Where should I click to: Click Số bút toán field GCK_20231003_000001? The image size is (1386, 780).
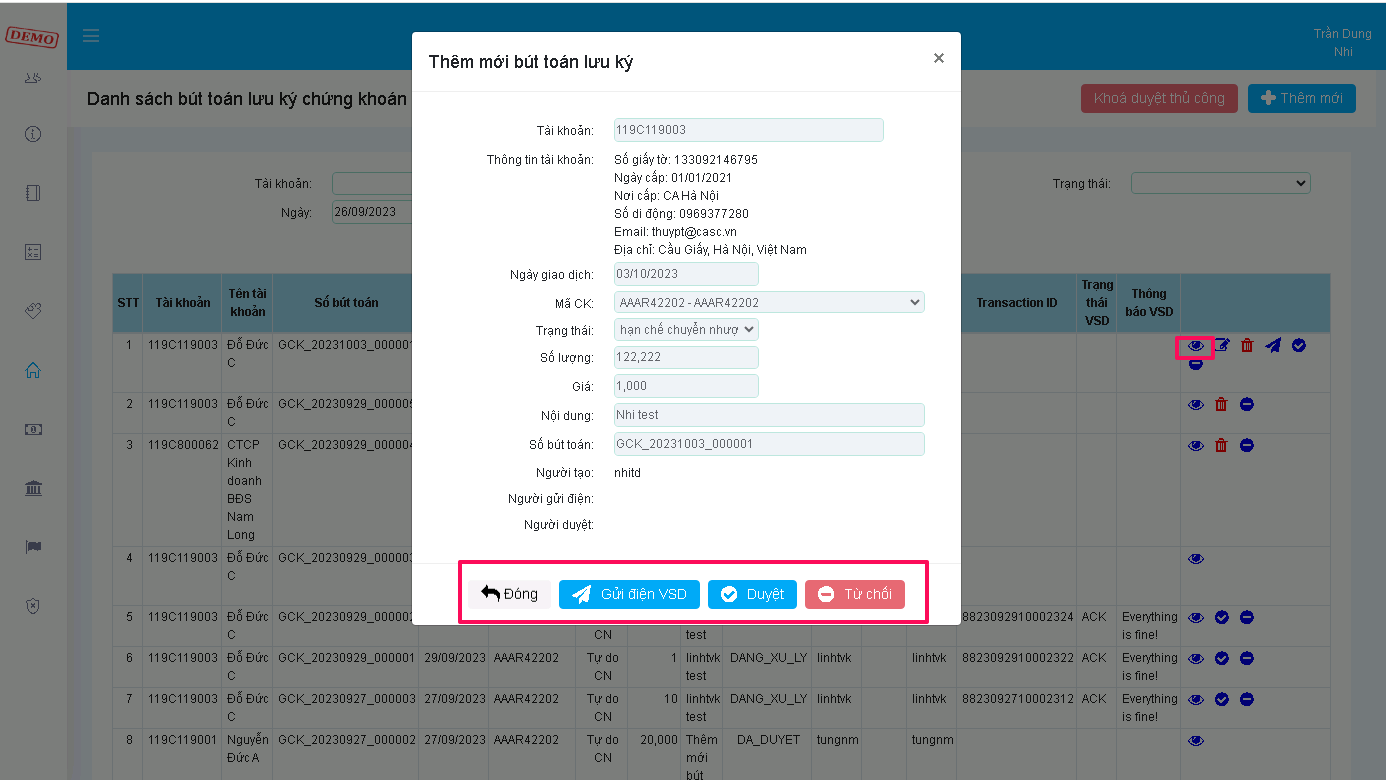pos(769,444)
